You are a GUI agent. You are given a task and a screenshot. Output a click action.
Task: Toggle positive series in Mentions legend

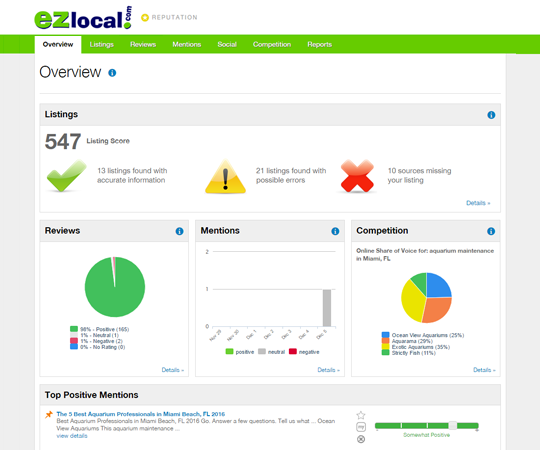pyautogui.click(x=240, y=352)
